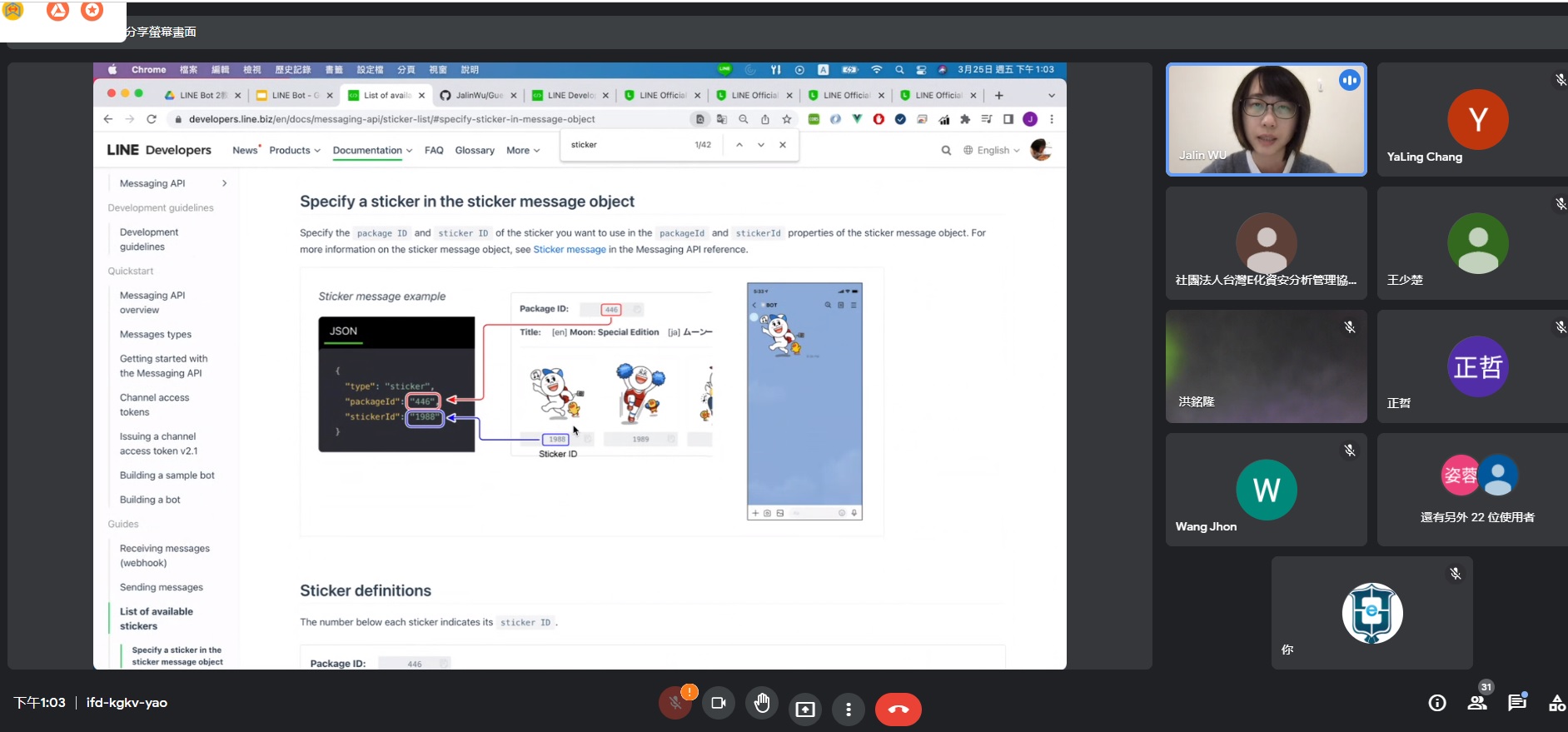
Task: Raise hand in the meeting
Action: [x=762, y=704]
